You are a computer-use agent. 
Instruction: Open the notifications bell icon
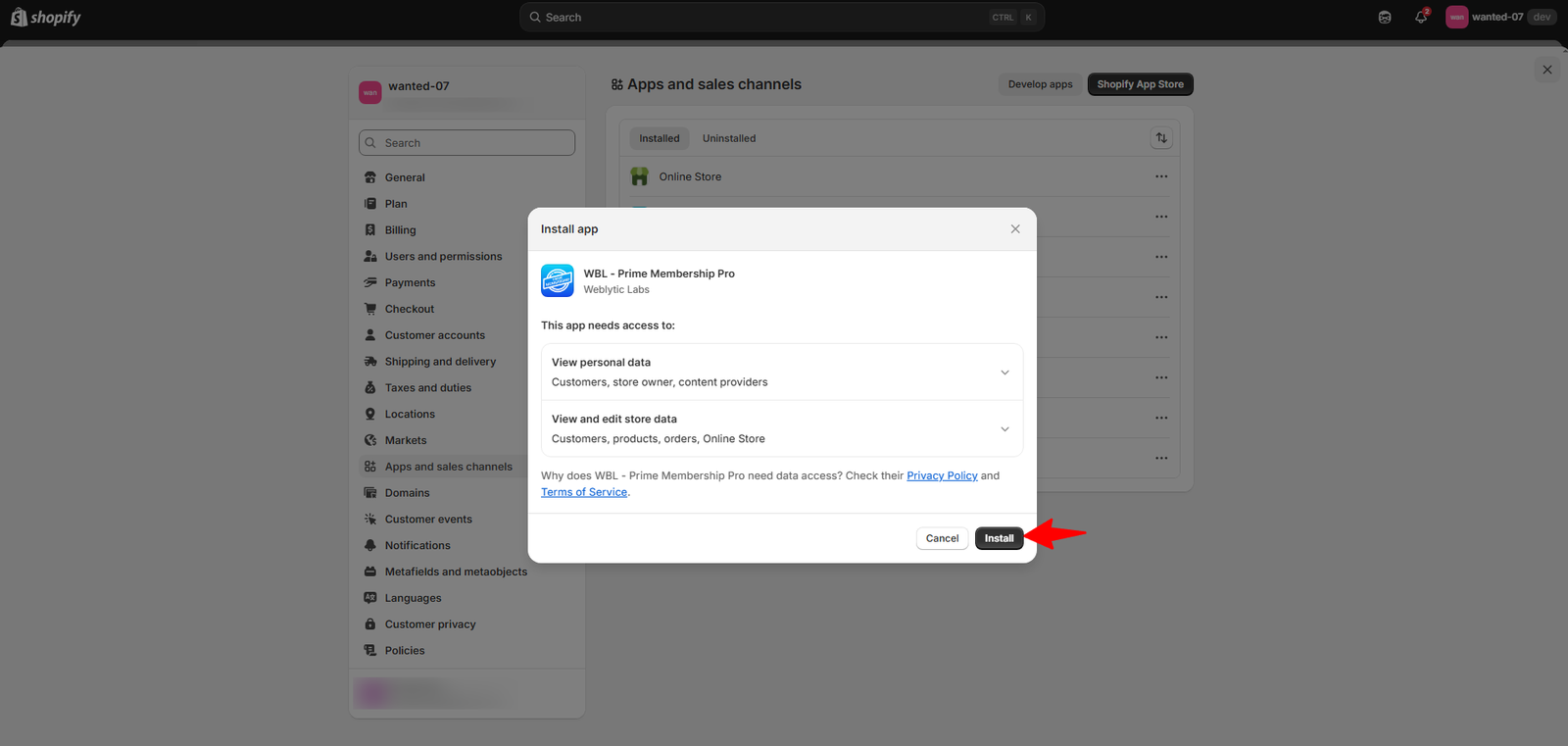[1421, 17]
